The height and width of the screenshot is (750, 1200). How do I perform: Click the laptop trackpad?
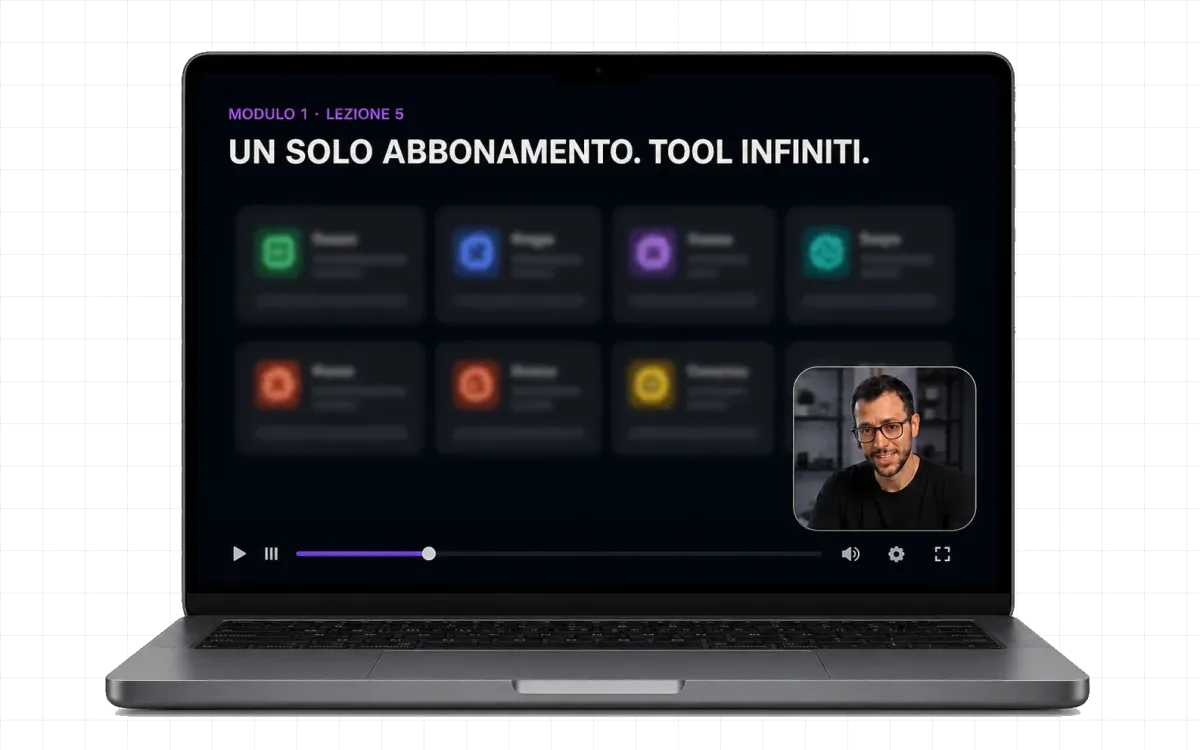click(x=597, y=666)
